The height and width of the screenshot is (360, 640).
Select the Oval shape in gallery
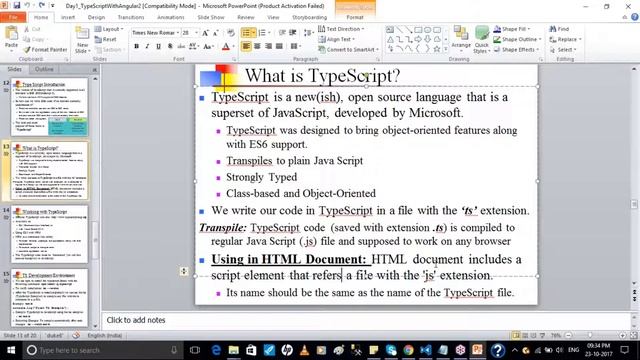tap(427, 30)
